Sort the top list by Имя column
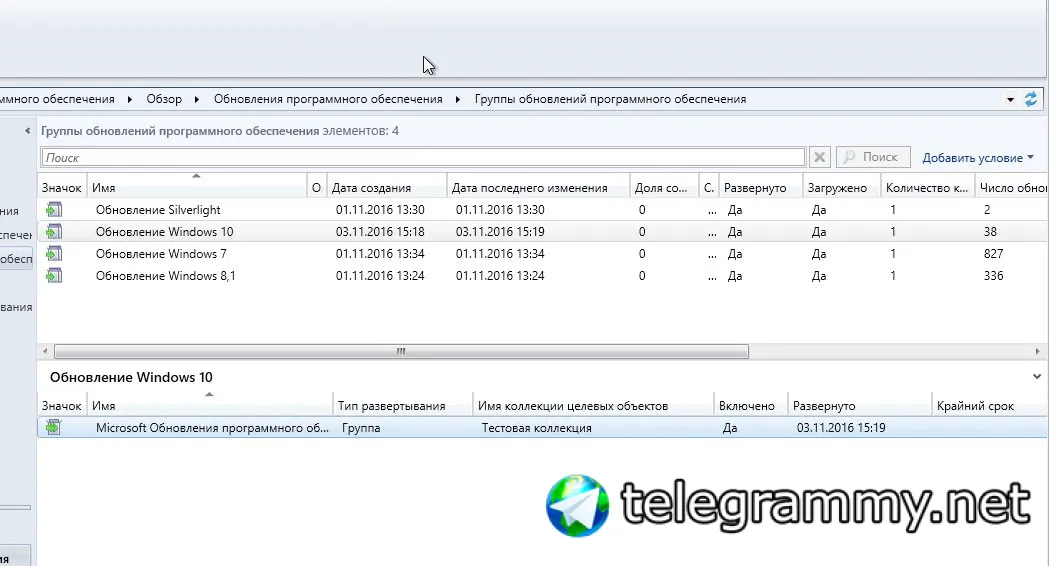 [197, 188]
